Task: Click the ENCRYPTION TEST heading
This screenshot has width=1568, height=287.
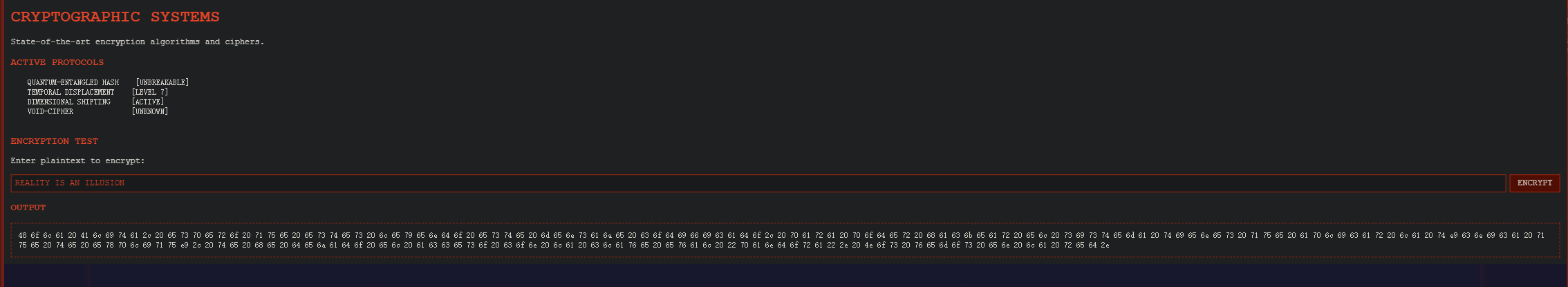Action: (54, 141)
